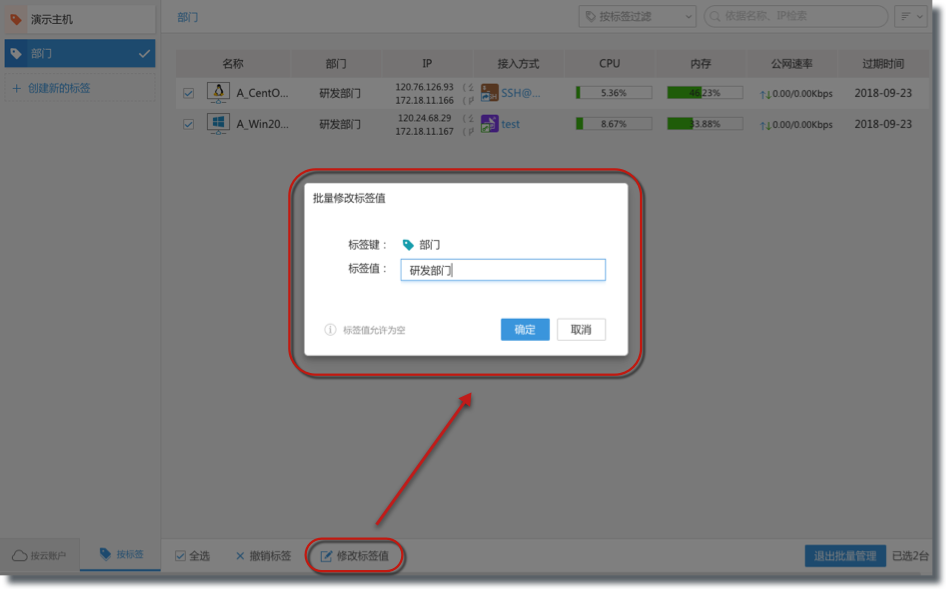Uncheck the A_Win20 host row checkbox
The image size is (946, 589).
[188, 124]
